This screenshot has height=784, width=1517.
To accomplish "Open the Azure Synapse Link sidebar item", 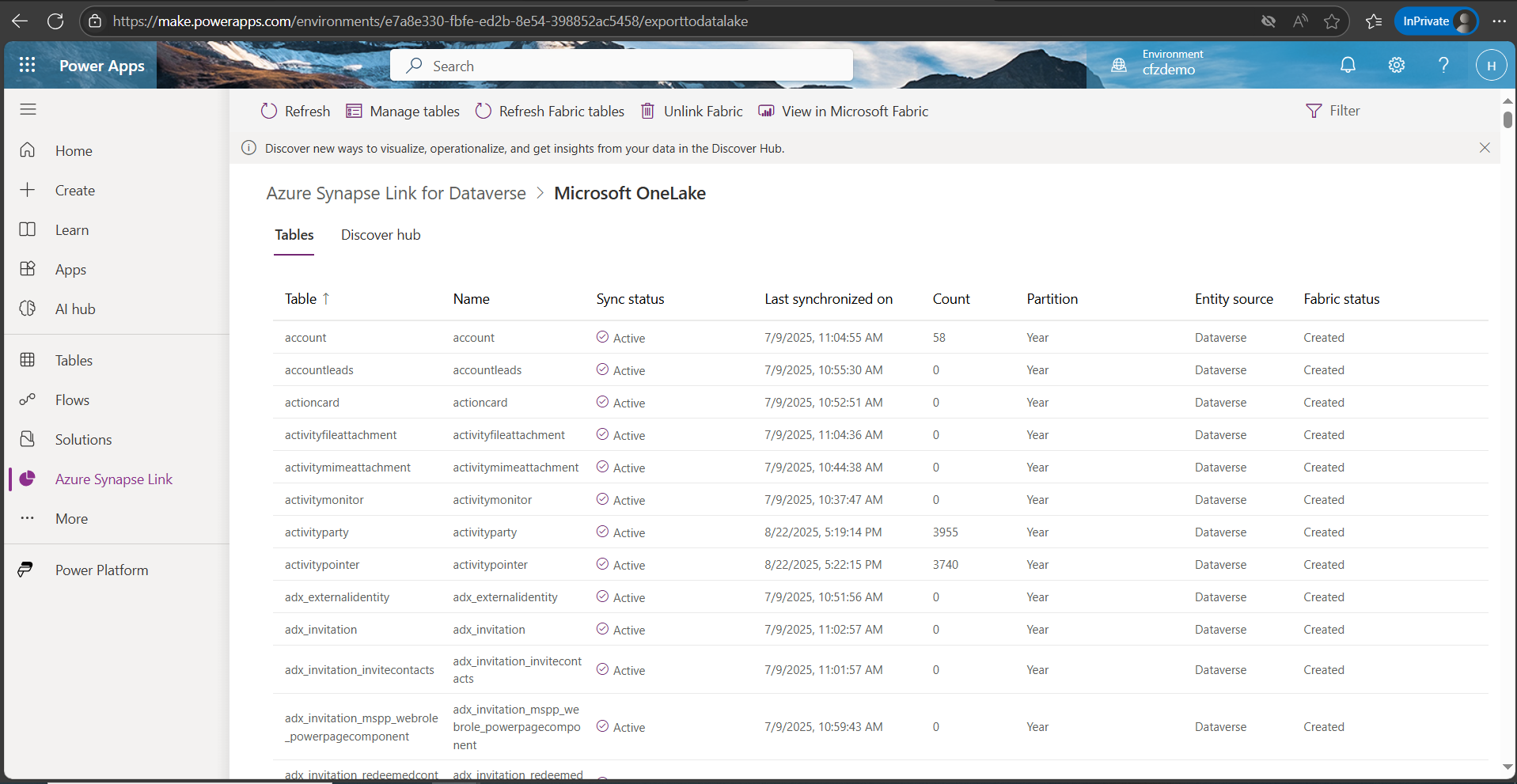I will [x=113, y=479].
